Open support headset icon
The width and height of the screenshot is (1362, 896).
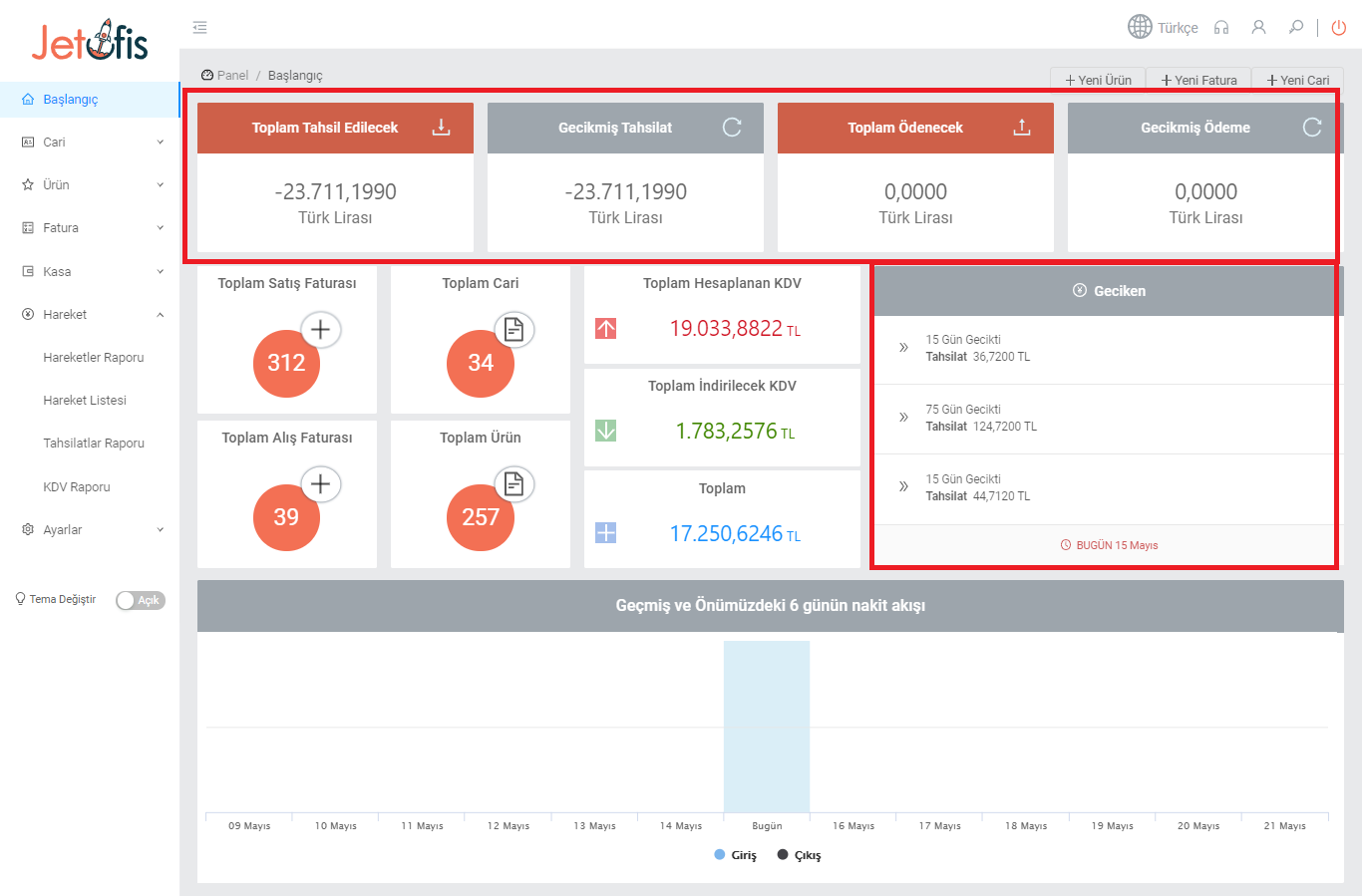1221,28
